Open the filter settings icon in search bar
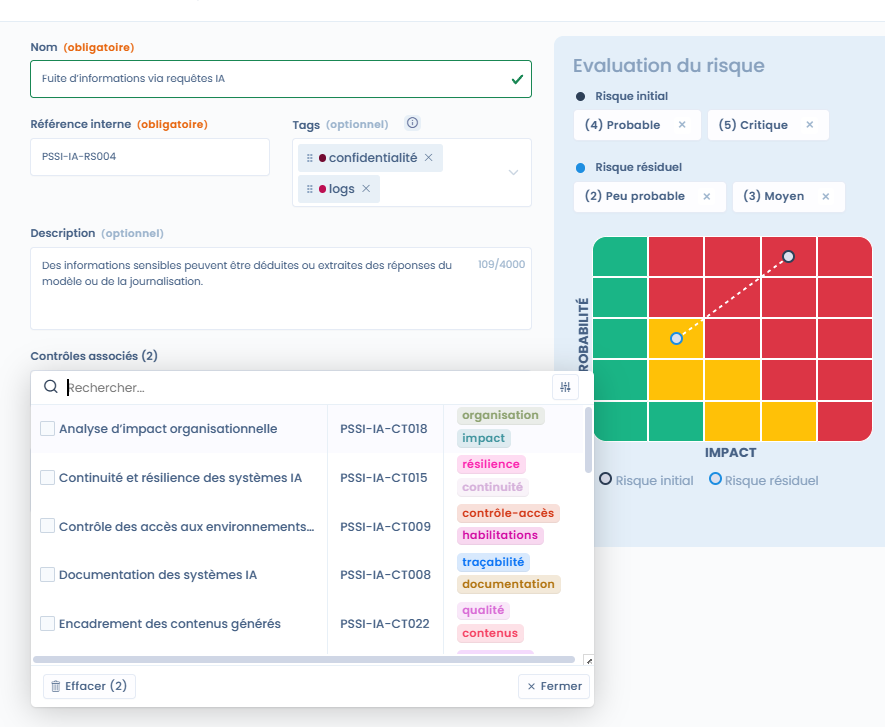885x727 pixels. click(565, 387)
